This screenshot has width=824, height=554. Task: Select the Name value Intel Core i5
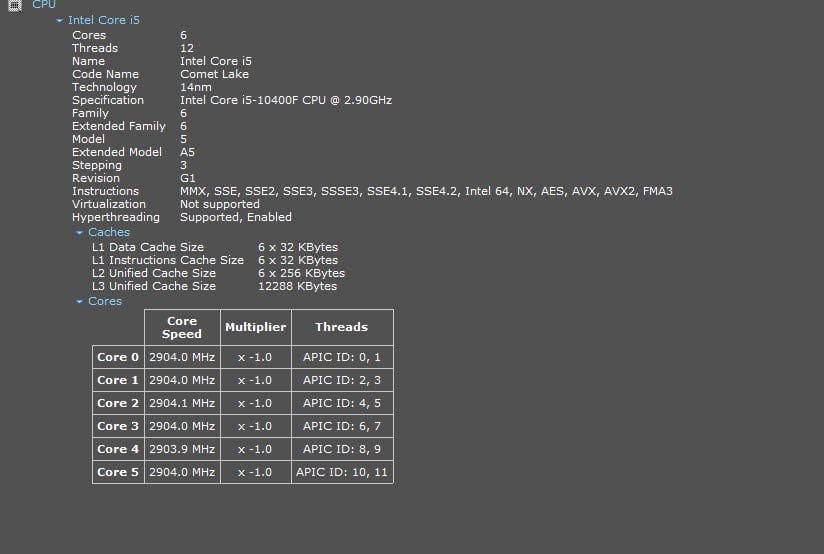(x=215, y=61)
